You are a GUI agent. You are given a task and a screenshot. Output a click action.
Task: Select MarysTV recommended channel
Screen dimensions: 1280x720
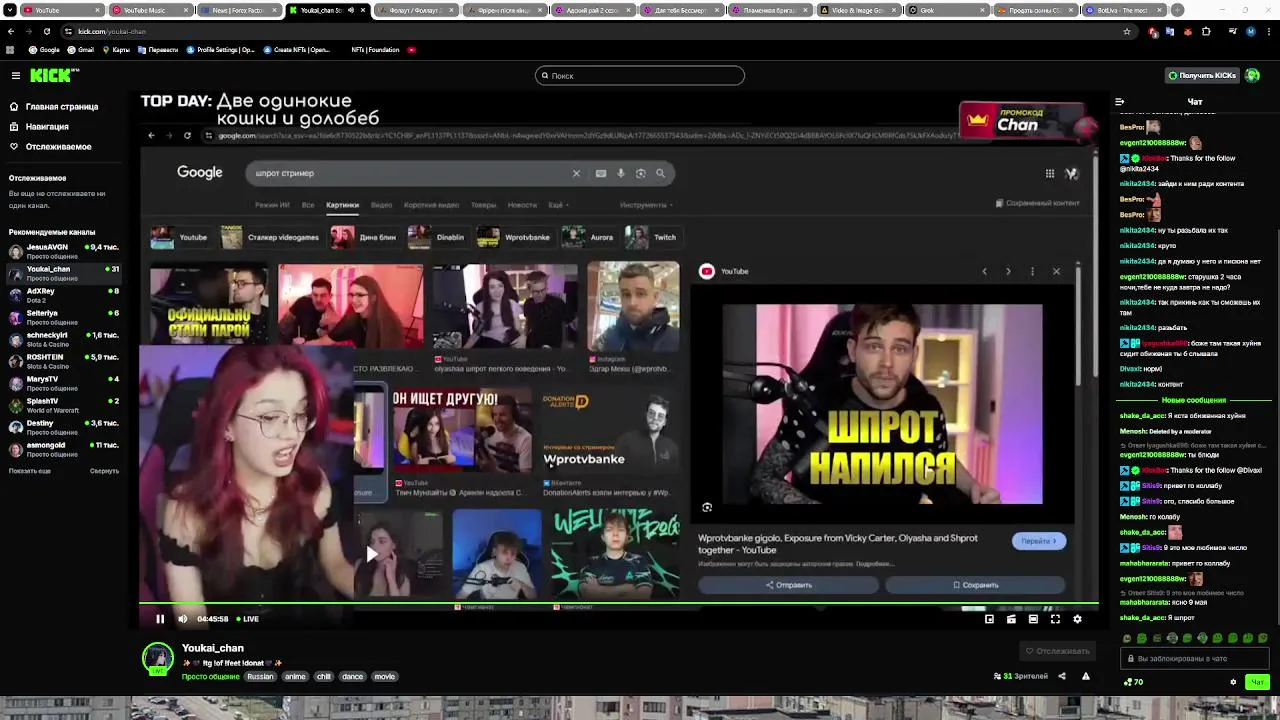[x=65, y=383]
